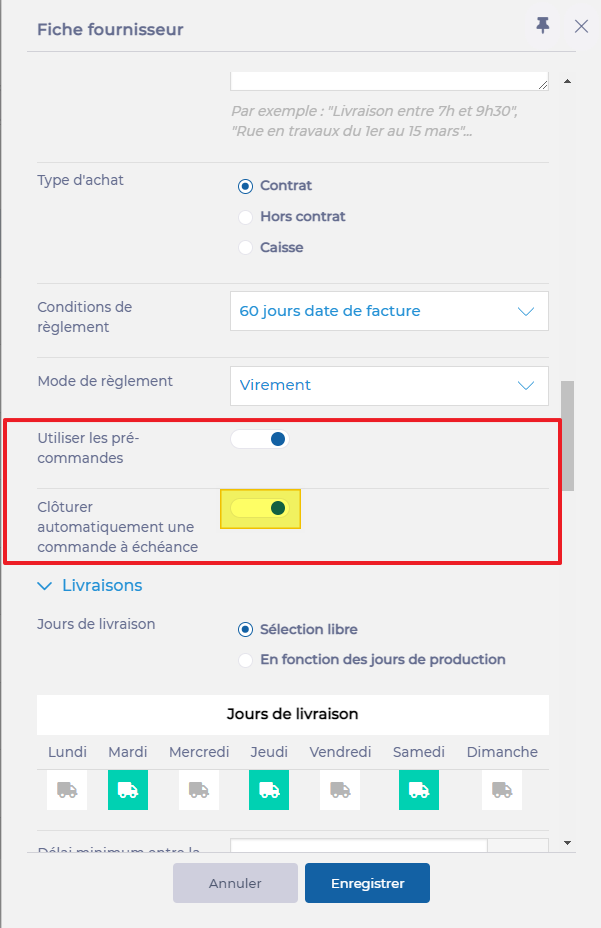Click the Annuler button
The height and width of the screenshot is (928, 601).
click(x=235, y=883)
